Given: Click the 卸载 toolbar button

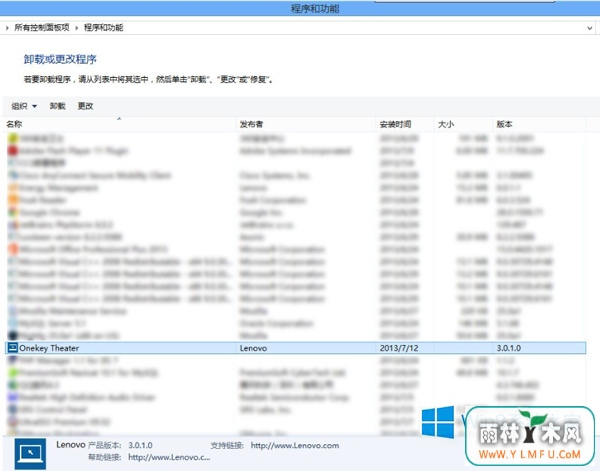Looking at the screenshot, I should [57, 106].
